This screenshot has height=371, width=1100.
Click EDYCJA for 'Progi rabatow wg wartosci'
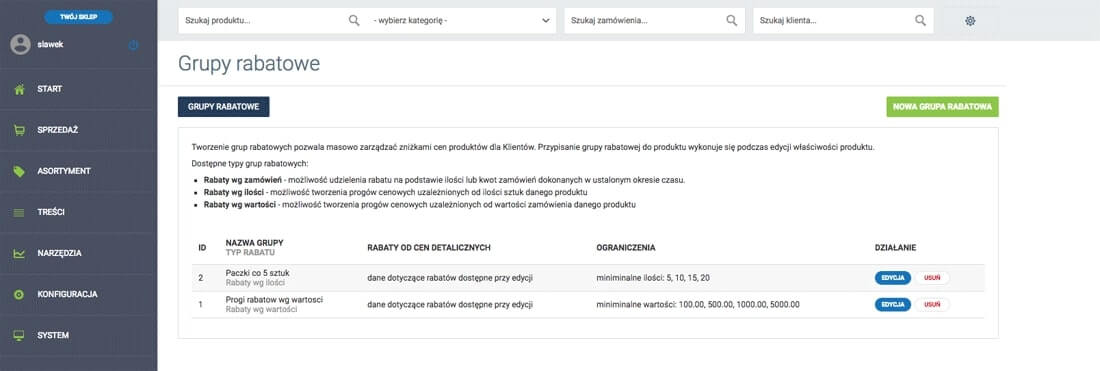pos(892,304)
